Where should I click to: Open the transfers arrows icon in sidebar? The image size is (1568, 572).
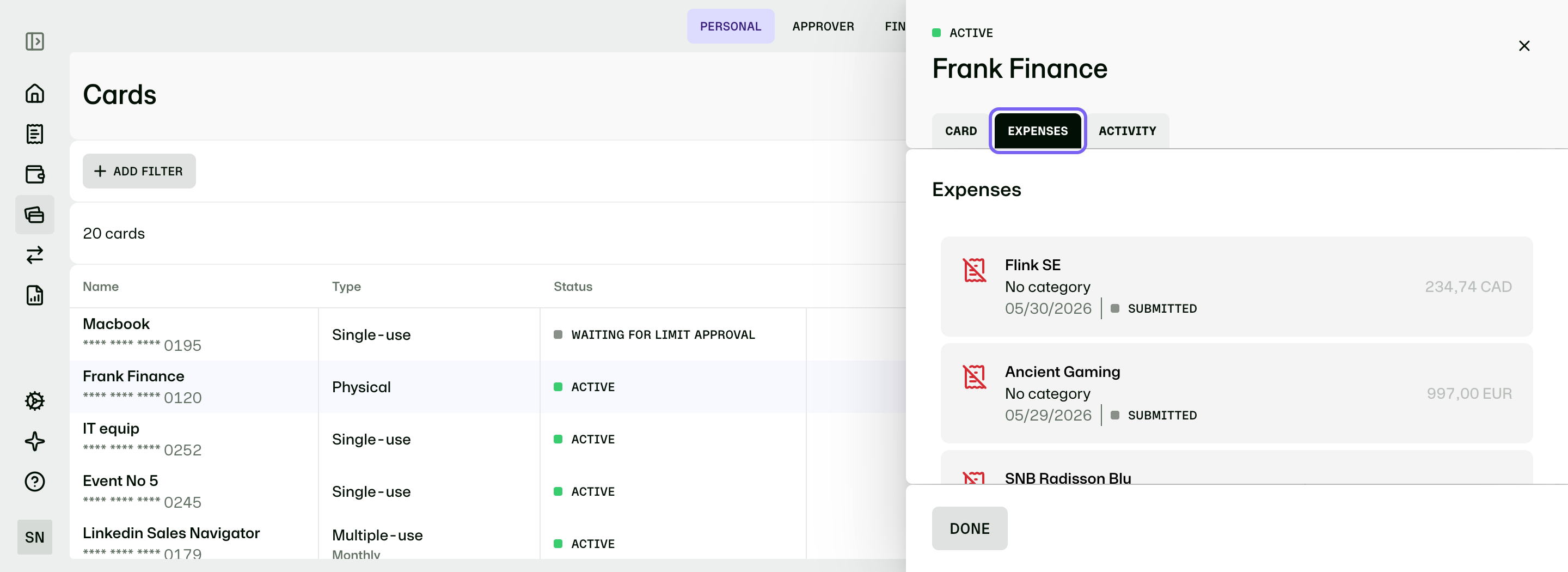point(35,254)
